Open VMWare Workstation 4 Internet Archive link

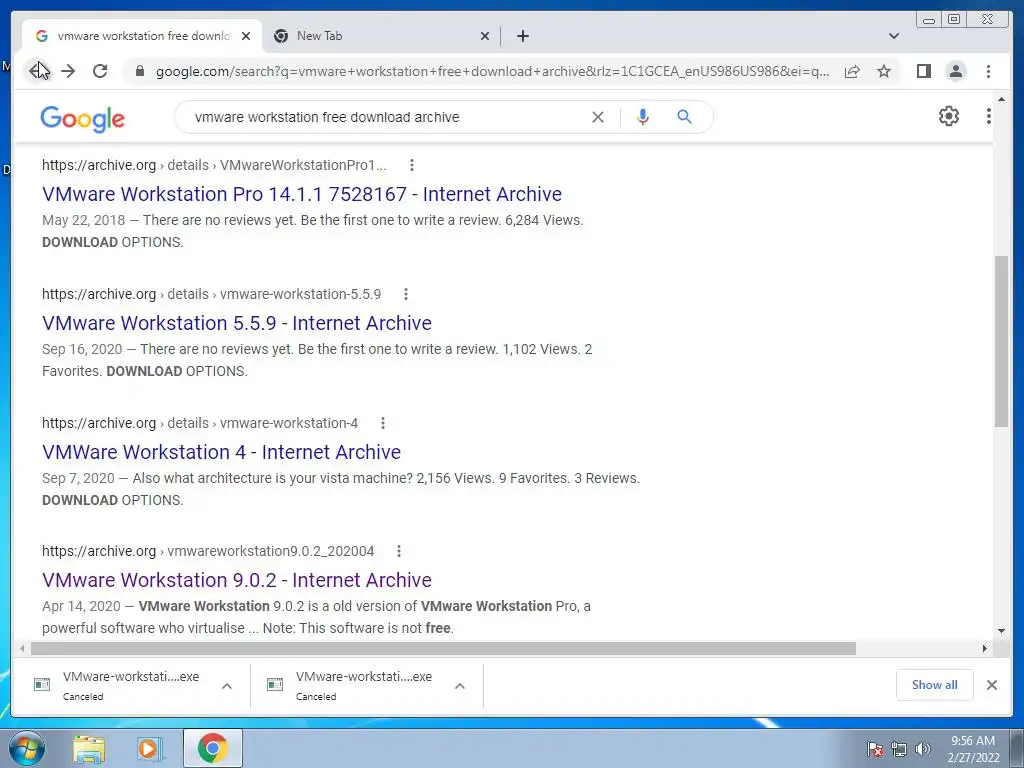[x=221, y=452]
